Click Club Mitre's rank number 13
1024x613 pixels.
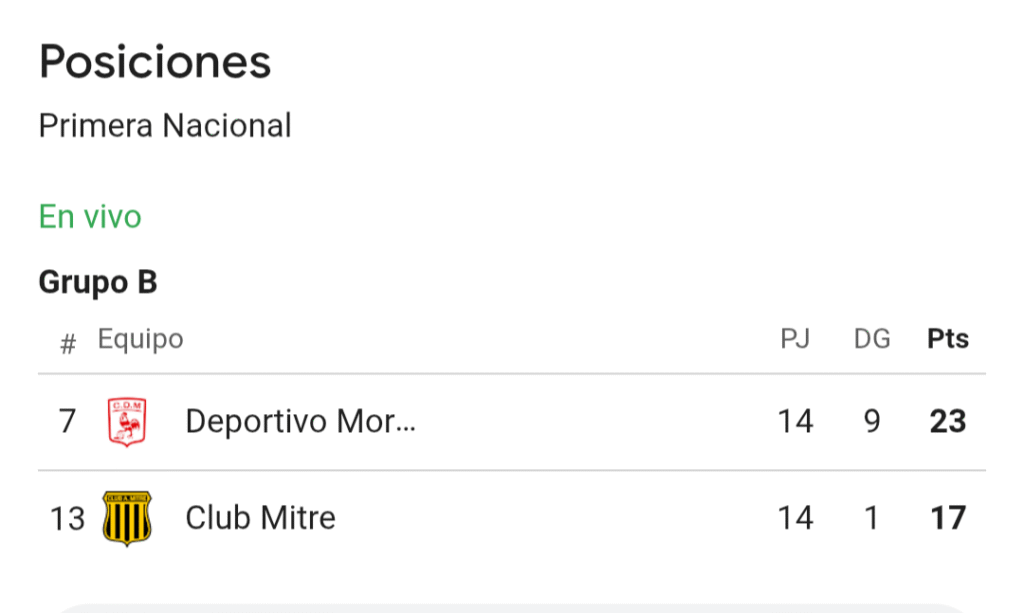pyautogui.click(x=67, y=518)
